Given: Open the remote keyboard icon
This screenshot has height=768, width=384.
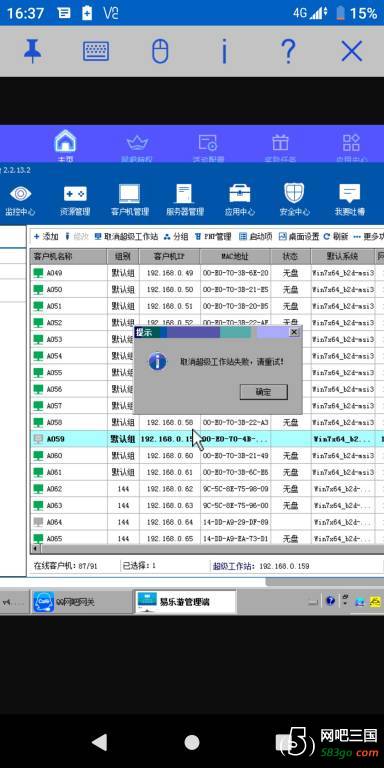Looking at the screenshot, I should [x=96, y=51].
